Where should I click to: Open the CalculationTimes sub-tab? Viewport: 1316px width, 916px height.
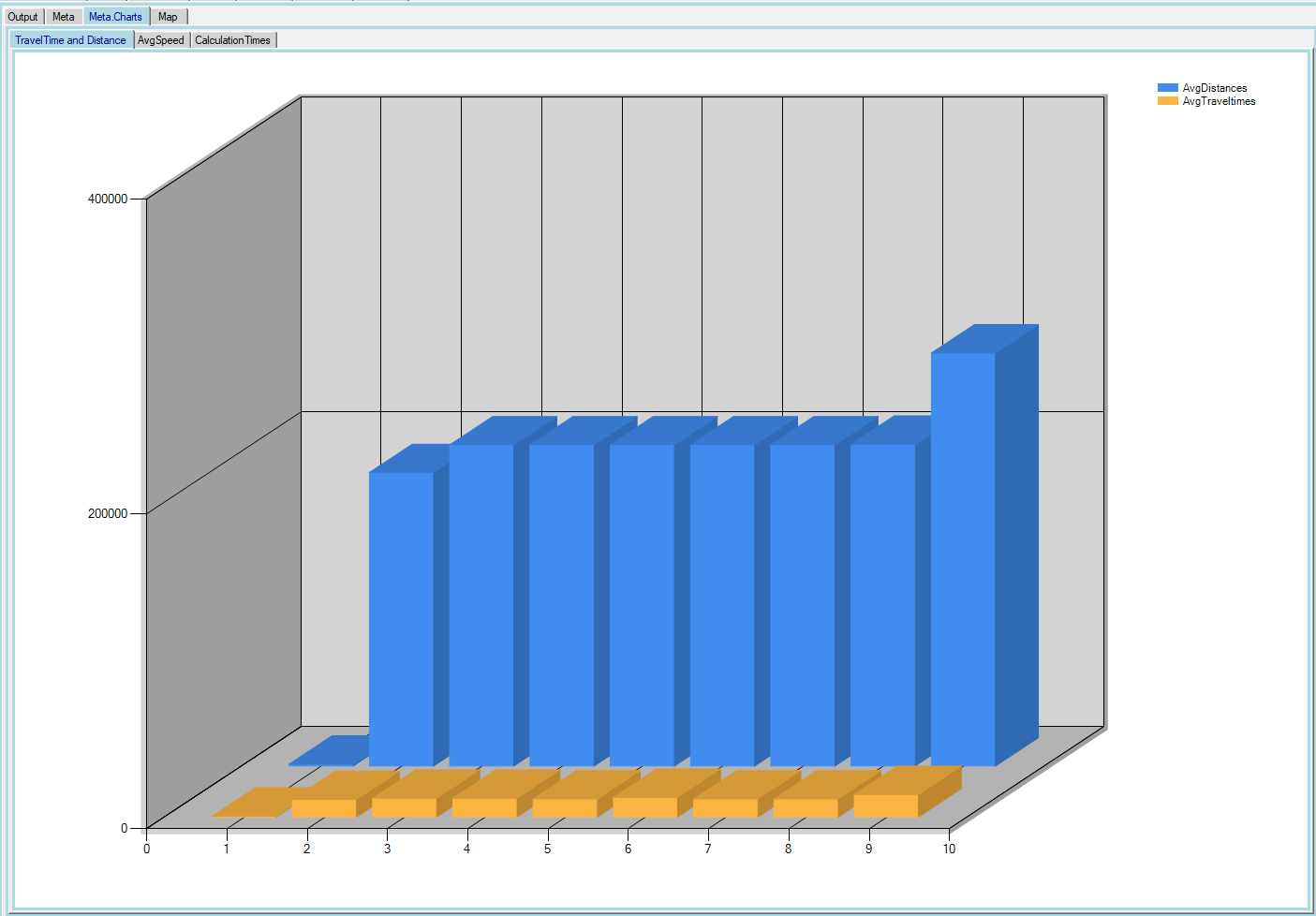tap(232, 40)
